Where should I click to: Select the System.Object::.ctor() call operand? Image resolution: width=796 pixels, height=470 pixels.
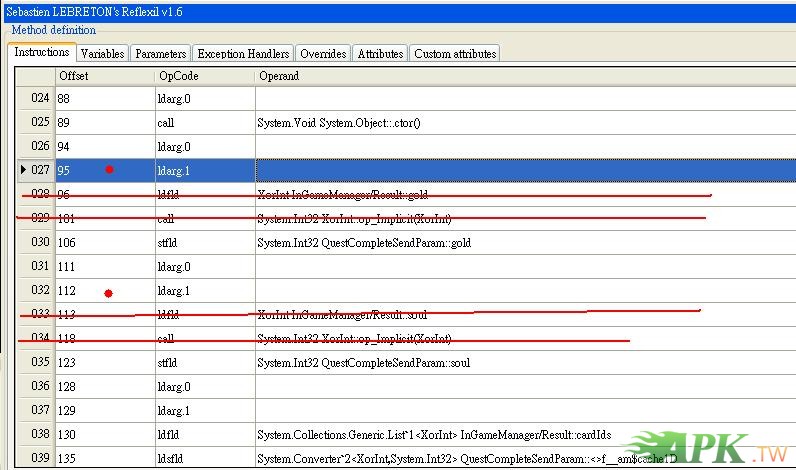pyautogui.click(x=339, y=123)
